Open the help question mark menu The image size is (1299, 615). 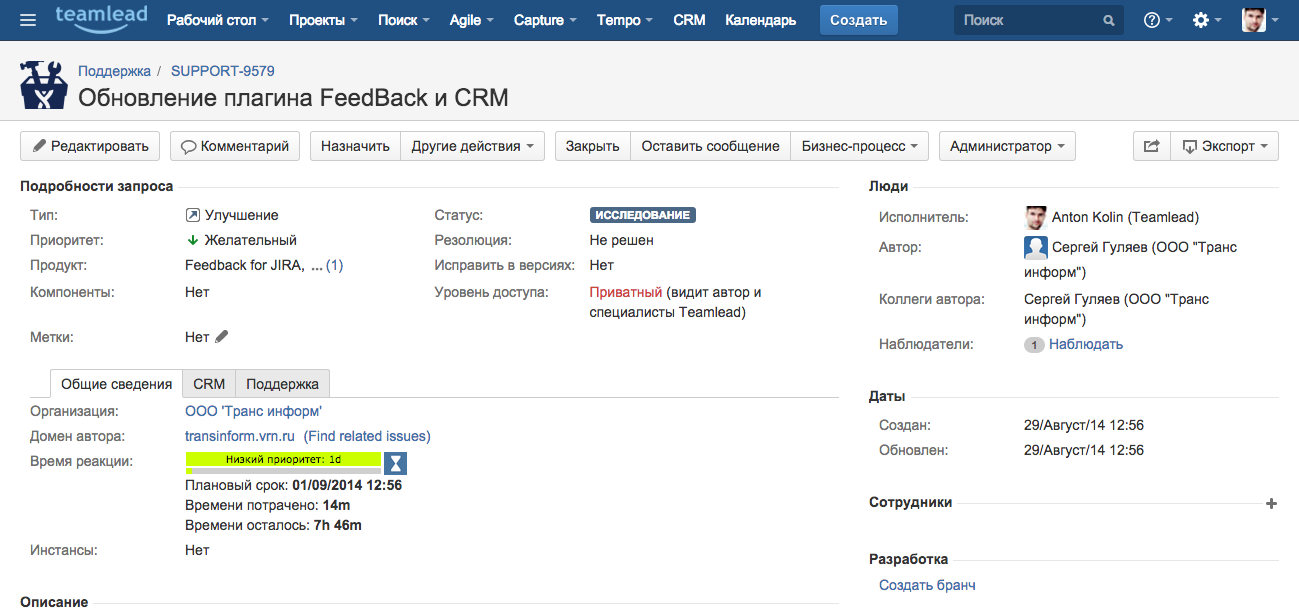pyautogui.click(x=1157, y=20)
